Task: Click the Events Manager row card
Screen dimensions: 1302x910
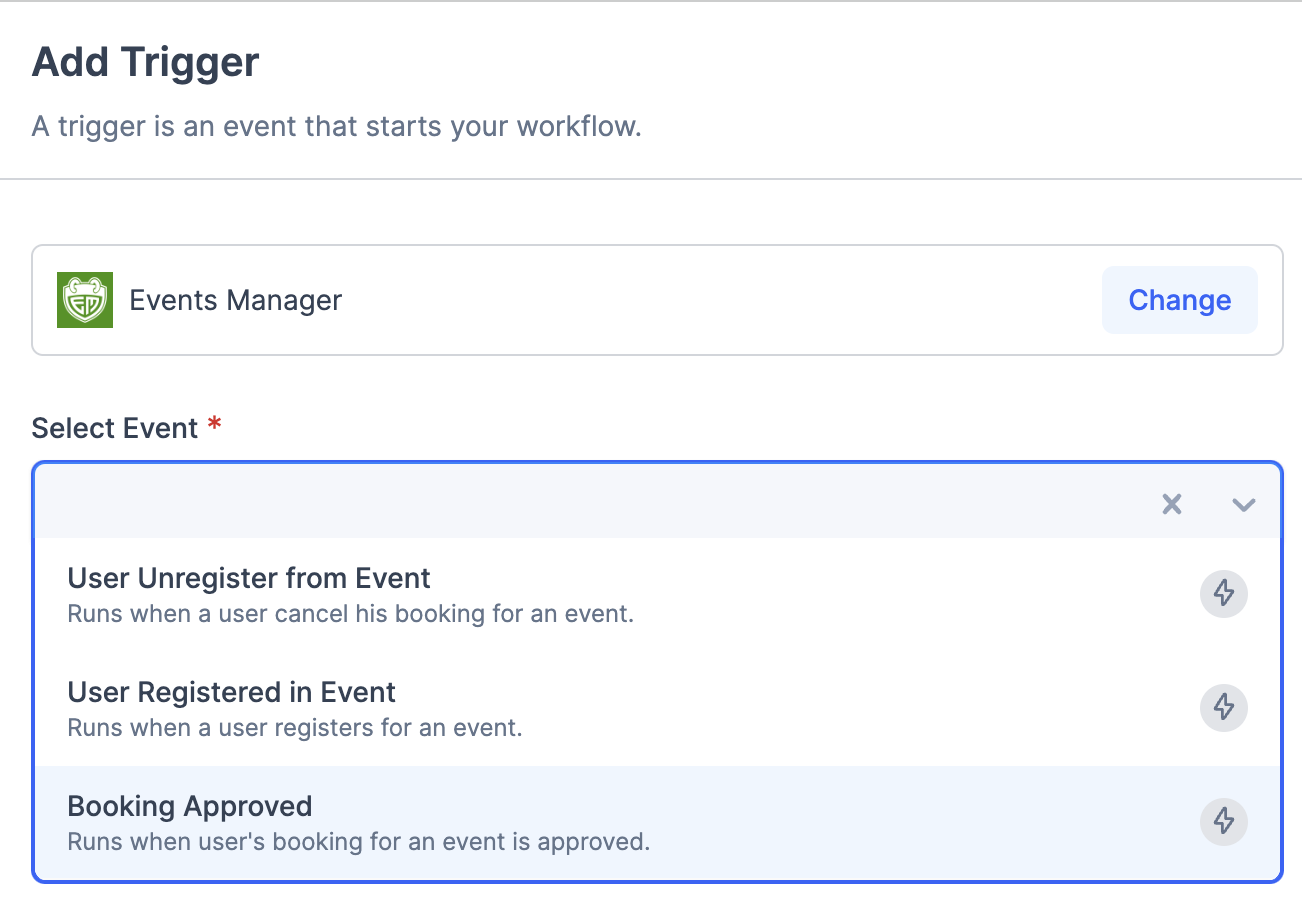Action: [x=650, y=300]
